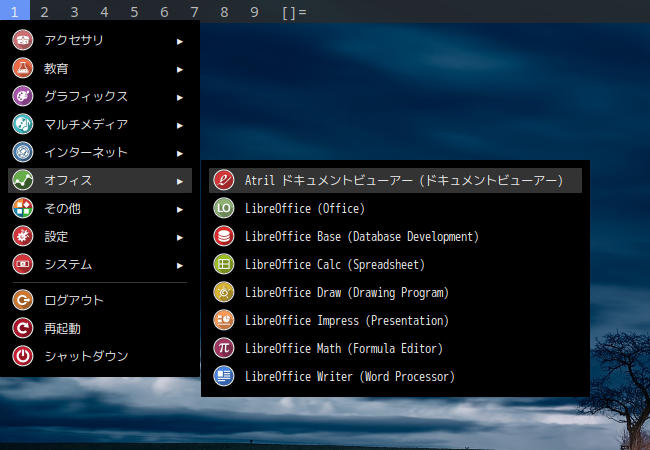Launch LibreOffice Impress (Presentation)
650x450 pixels.
point(395,320)
